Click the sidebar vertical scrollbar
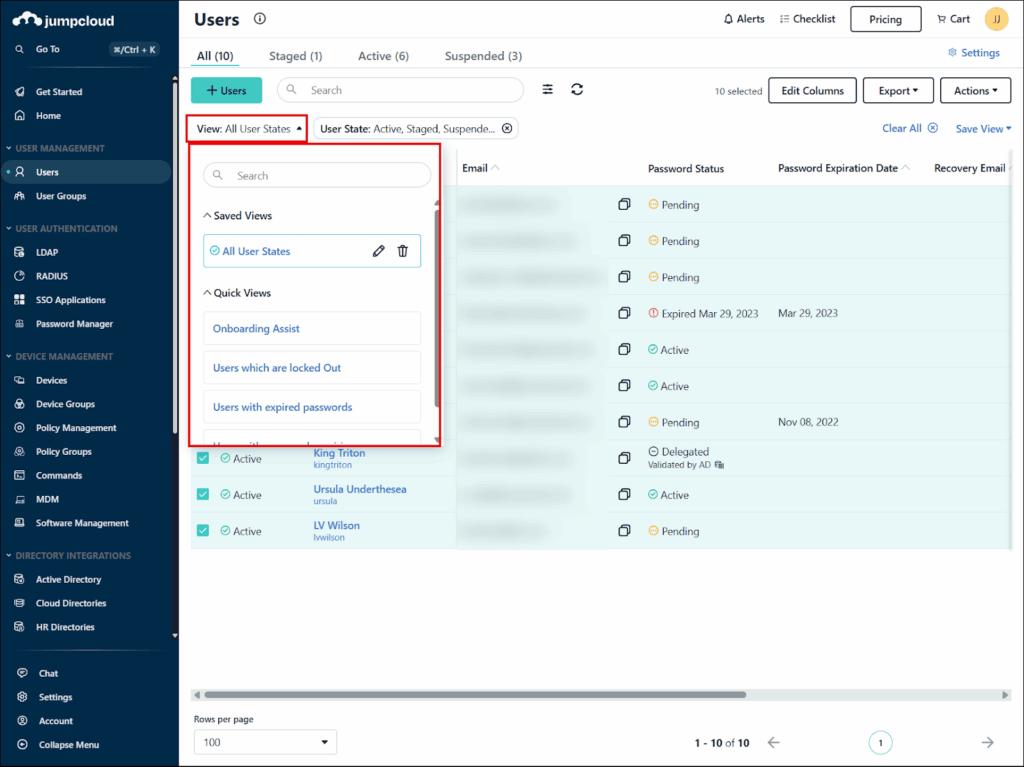The image size is (1024, 767). point(174,257)
